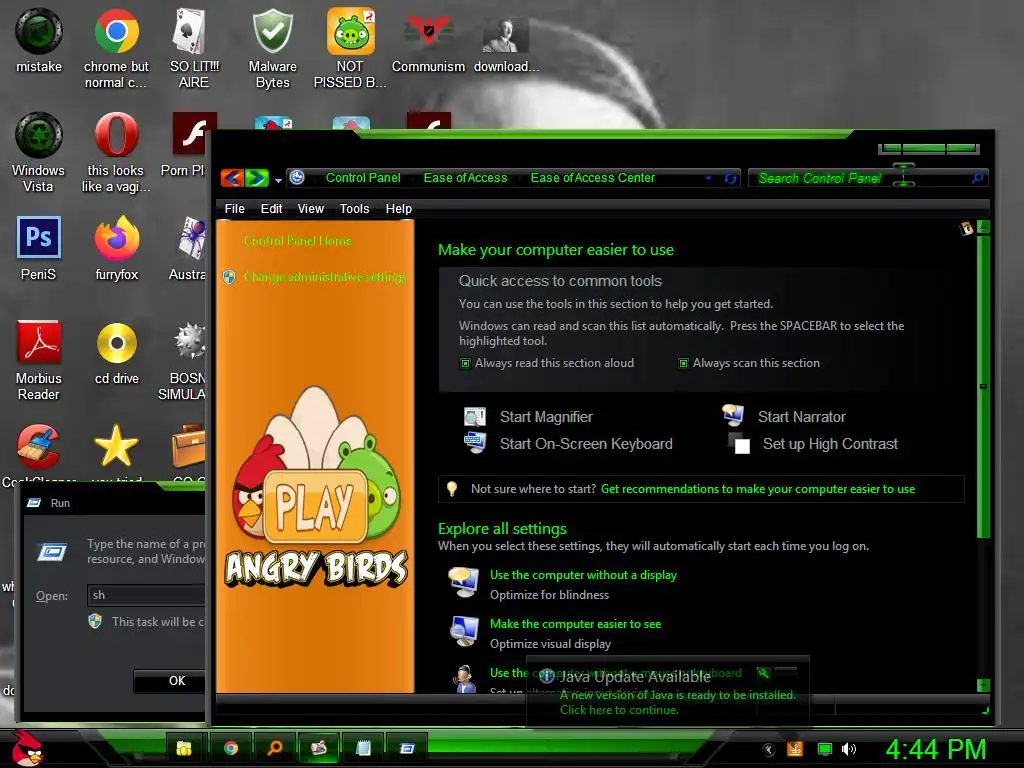This screenshot has width=1024, height=768.
Task: Click the On-Screen Keyboard icon
Action: tap(475, 443)
